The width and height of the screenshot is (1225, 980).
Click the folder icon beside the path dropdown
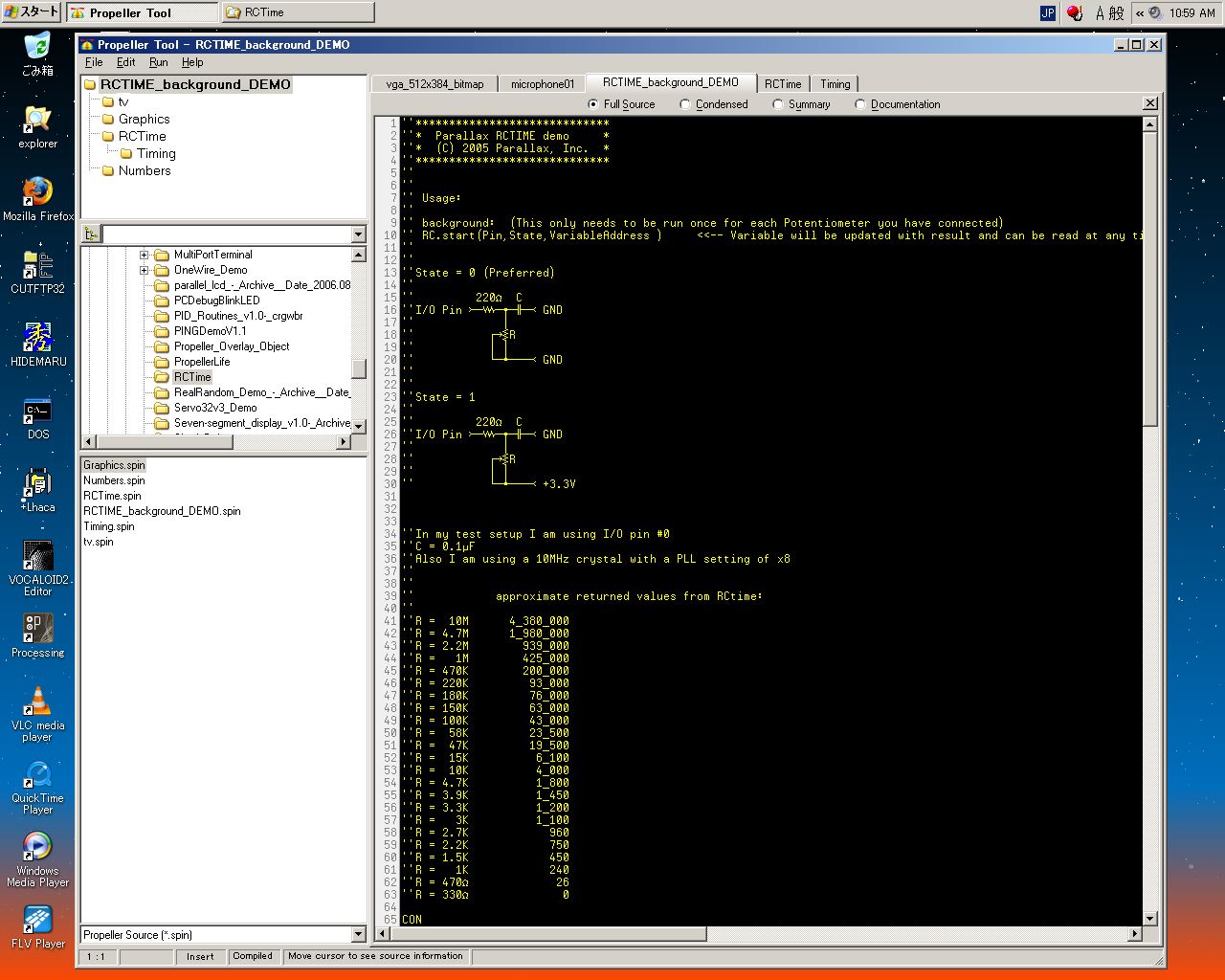(91, 234)
